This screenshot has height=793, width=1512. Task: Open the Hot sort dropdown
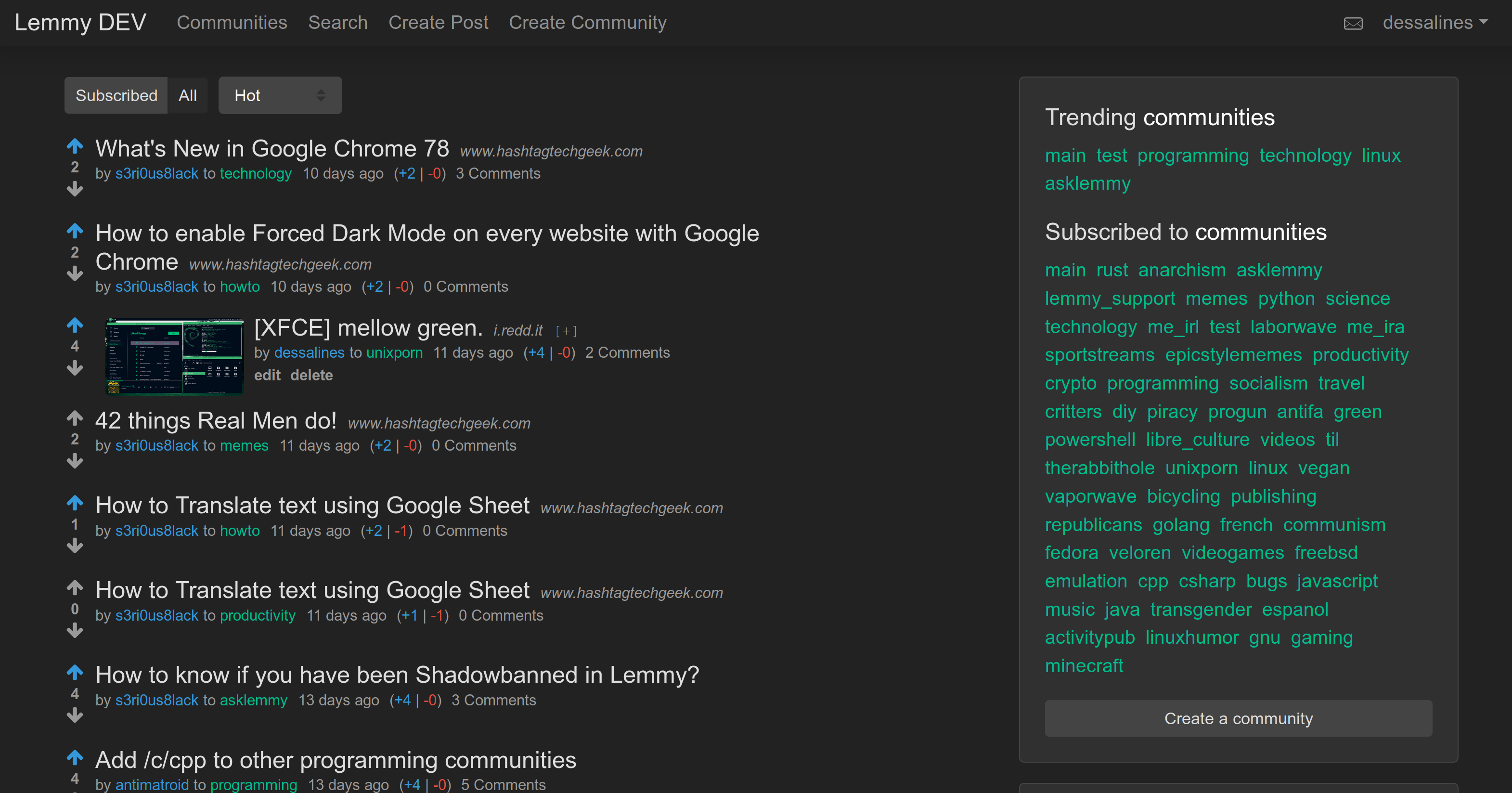[280, 95]
